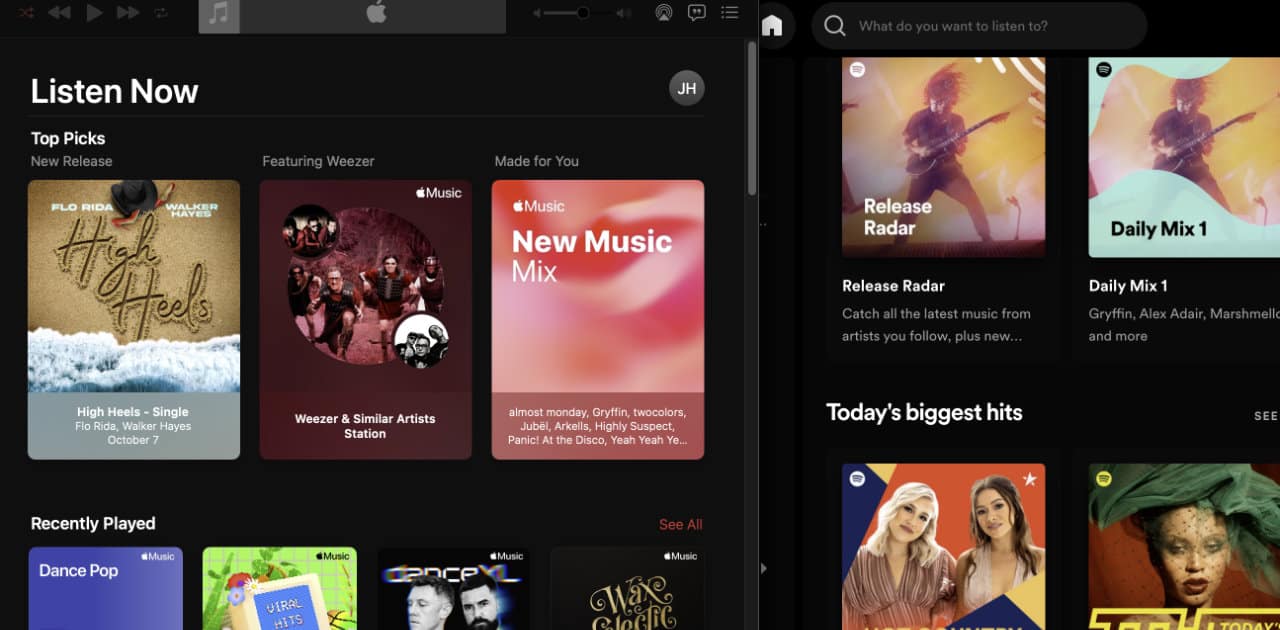Start playback with Apple Music play button
This screenshot has width=1280, height=630.
94,13
